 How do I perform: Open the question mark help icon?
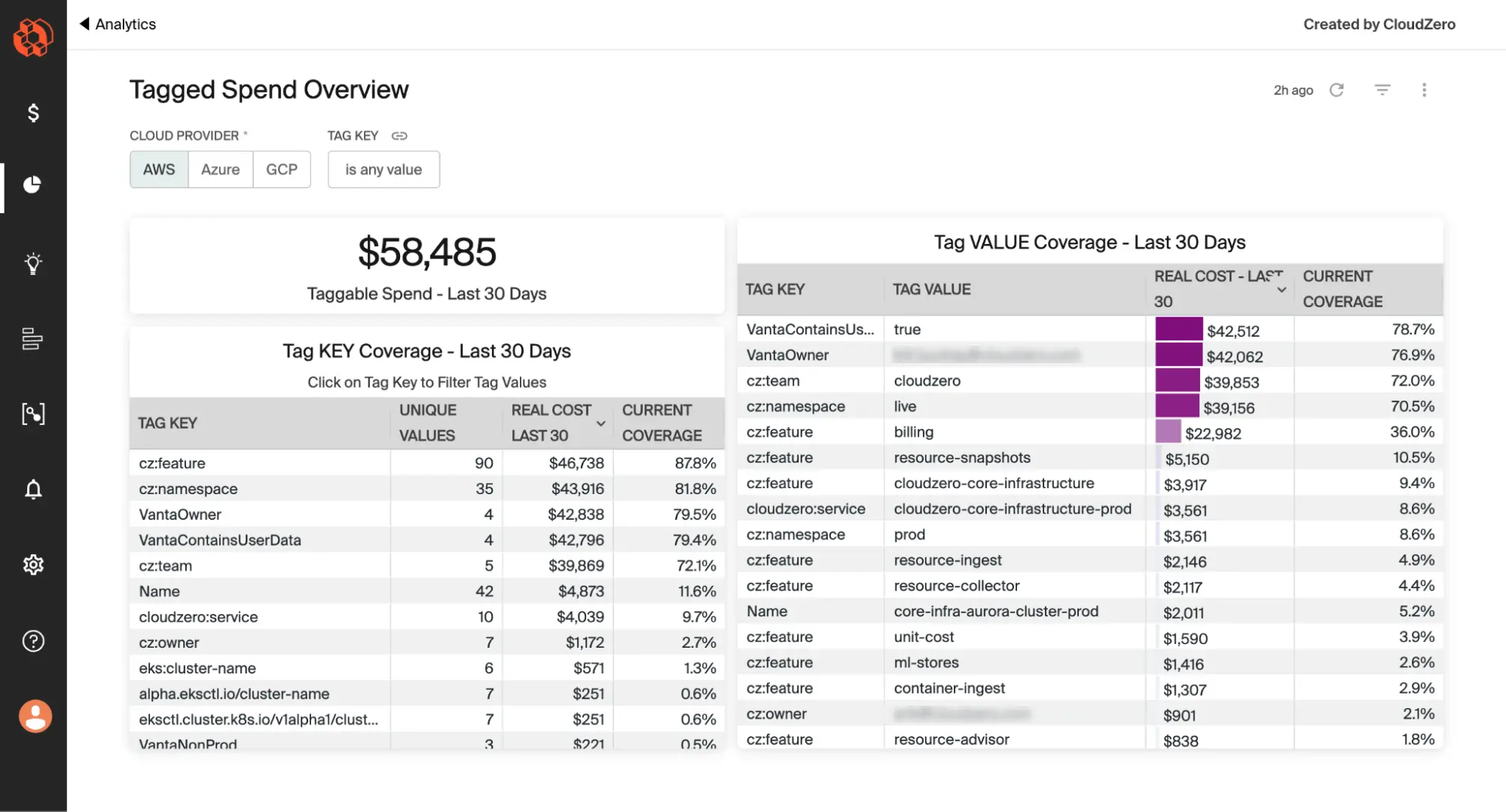coord(33,641)
